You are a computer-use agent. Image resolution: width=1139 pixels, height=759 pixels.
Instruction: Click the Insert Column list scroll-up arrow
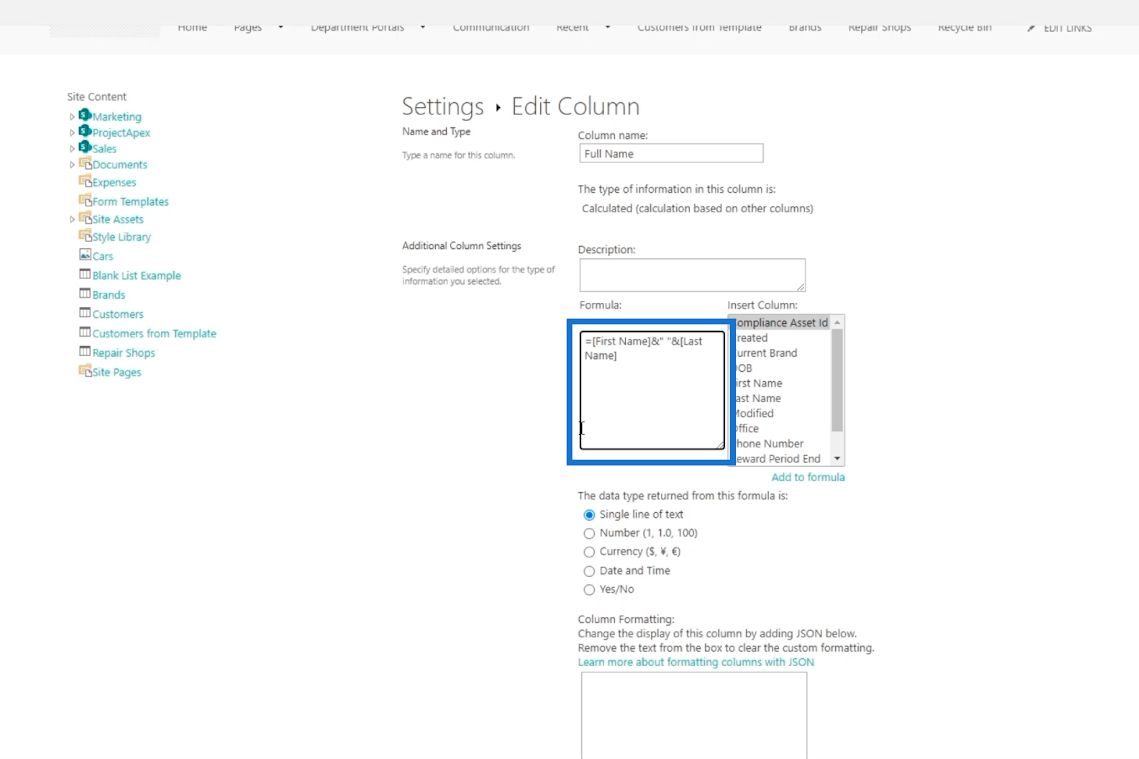click(x=837, y=322)
